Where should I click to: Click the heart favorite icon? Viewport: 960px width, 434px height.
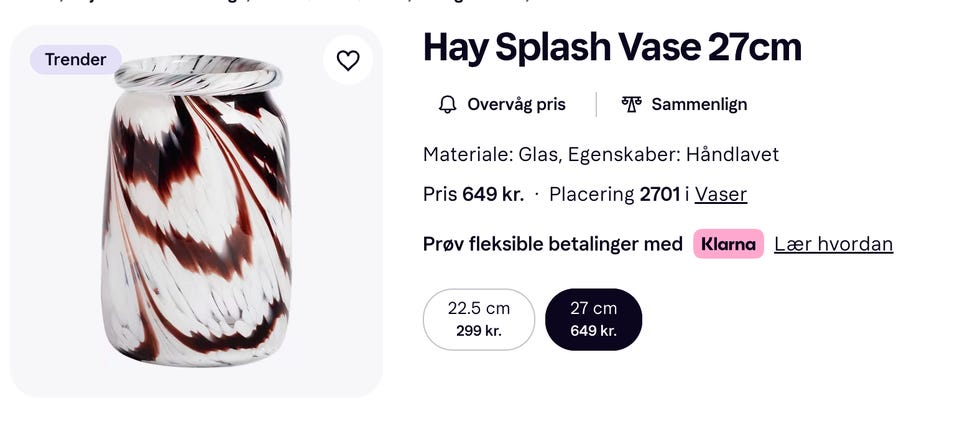[x=348, y=61]
